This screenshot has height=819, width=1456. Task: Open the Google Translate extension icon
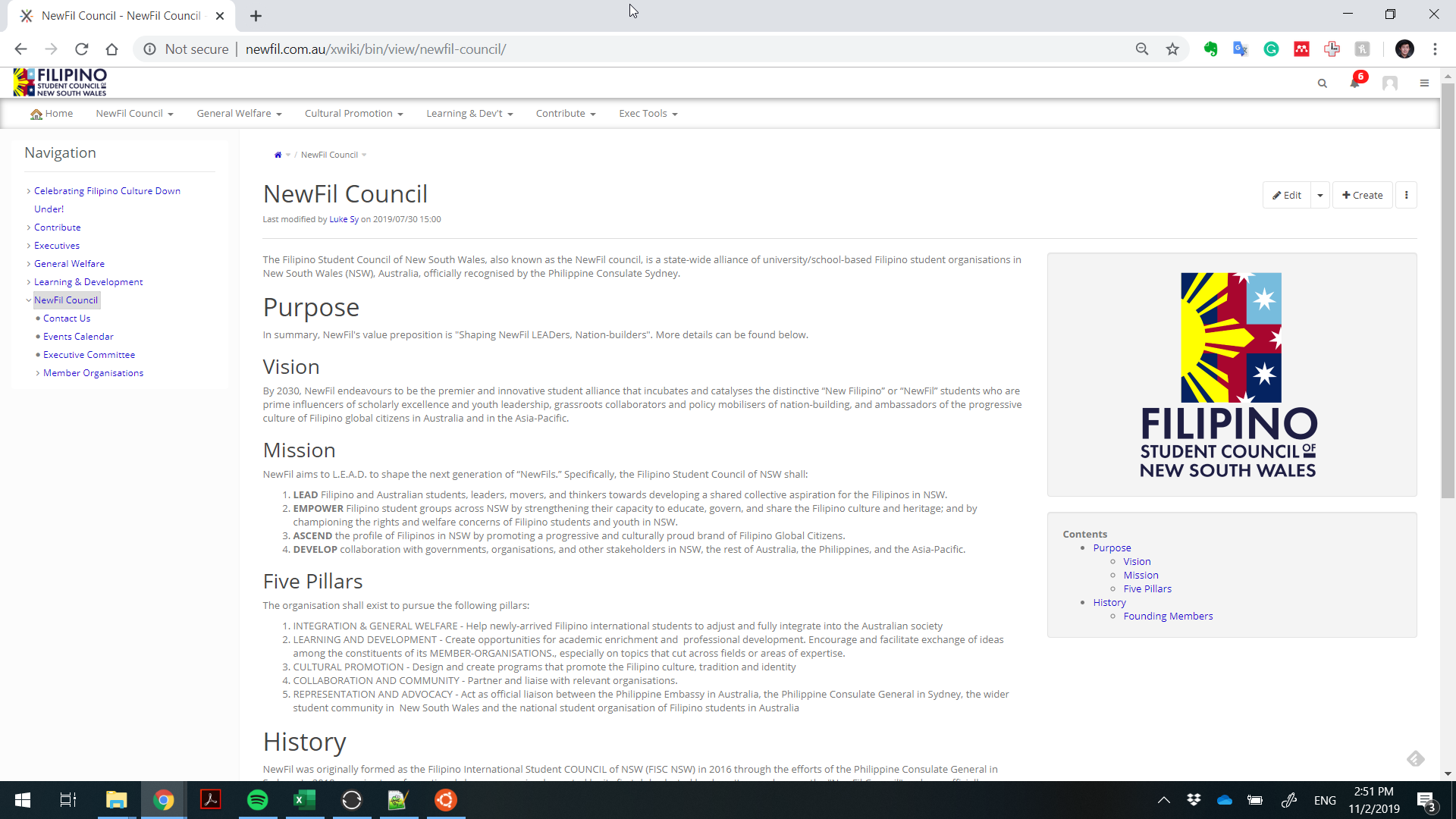(1241, 49)
